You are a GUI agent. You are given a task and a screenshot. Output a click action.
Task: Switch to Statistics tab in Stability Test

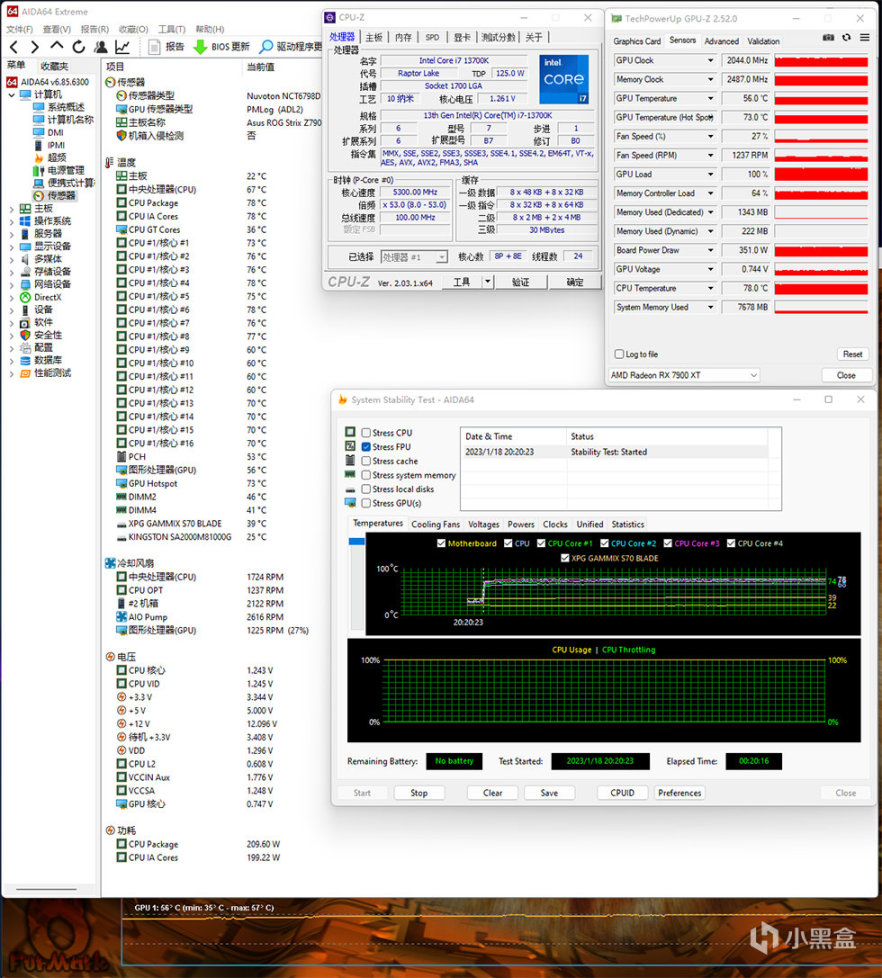tap(628, 524)
